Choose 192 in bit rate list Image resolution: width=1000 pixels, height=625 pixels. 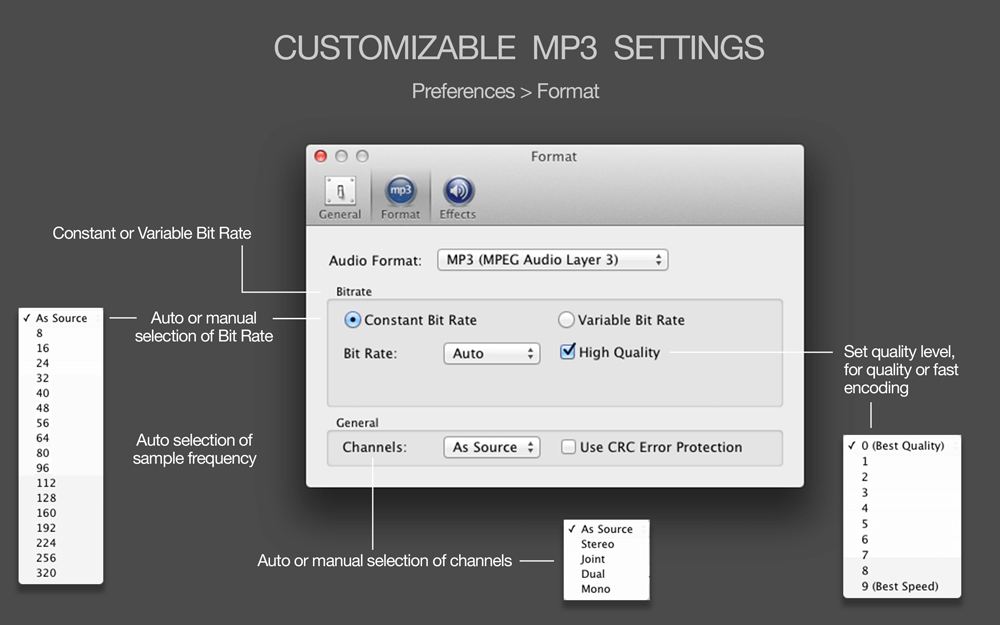[x=61, y=527]
